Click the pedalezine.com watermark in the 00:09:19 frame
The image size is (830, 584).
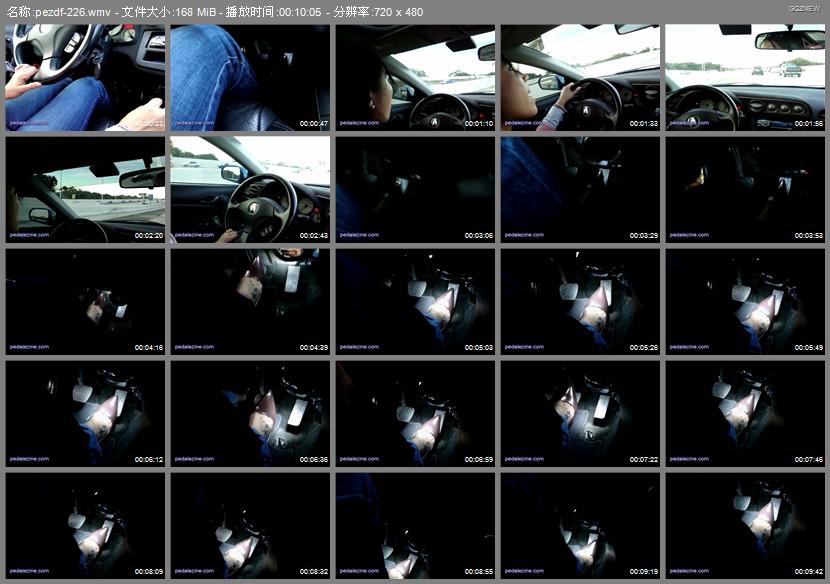coord(524,571)
